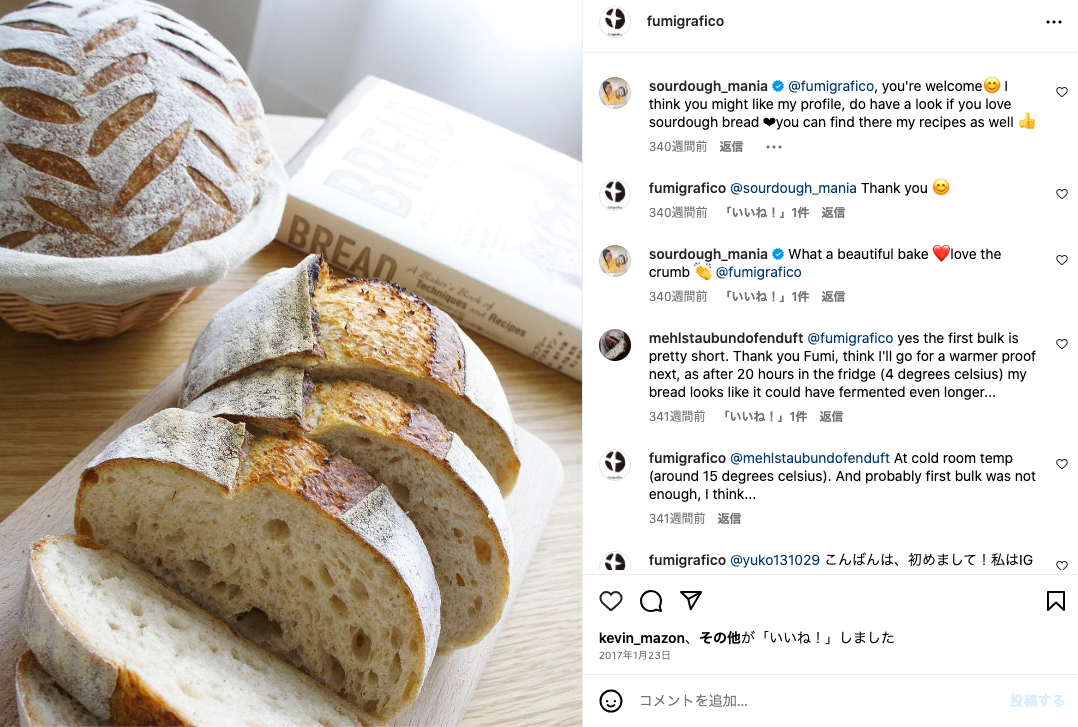Open comment options dots beside 340週間前 返信

tap(773, 147)
